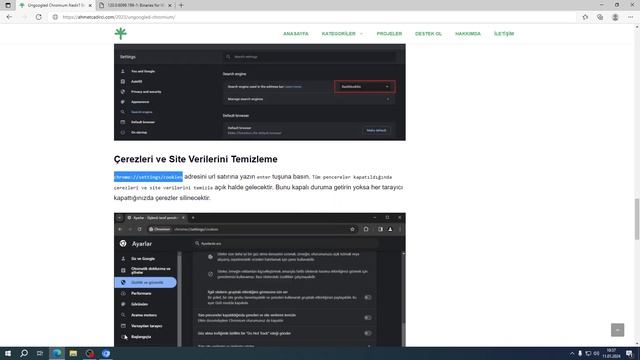This screenshot has width=640, height=360.
Task: Click the 'Tüm pencereler kapatıldığında' code text
Action: tap(352, 177)
